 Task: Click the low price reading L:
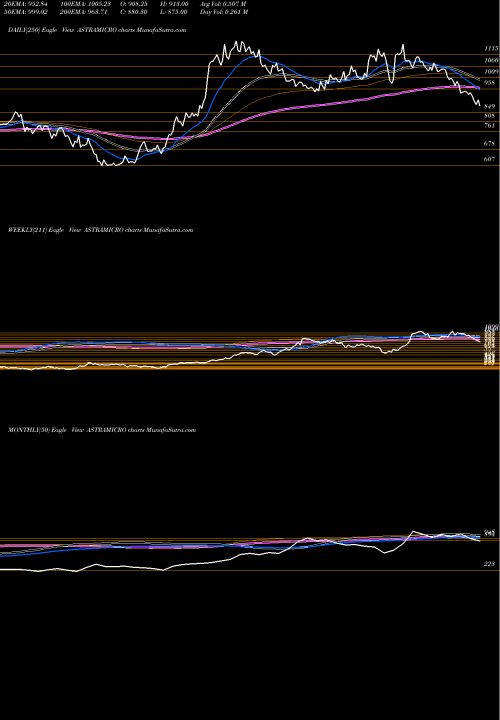175,12
